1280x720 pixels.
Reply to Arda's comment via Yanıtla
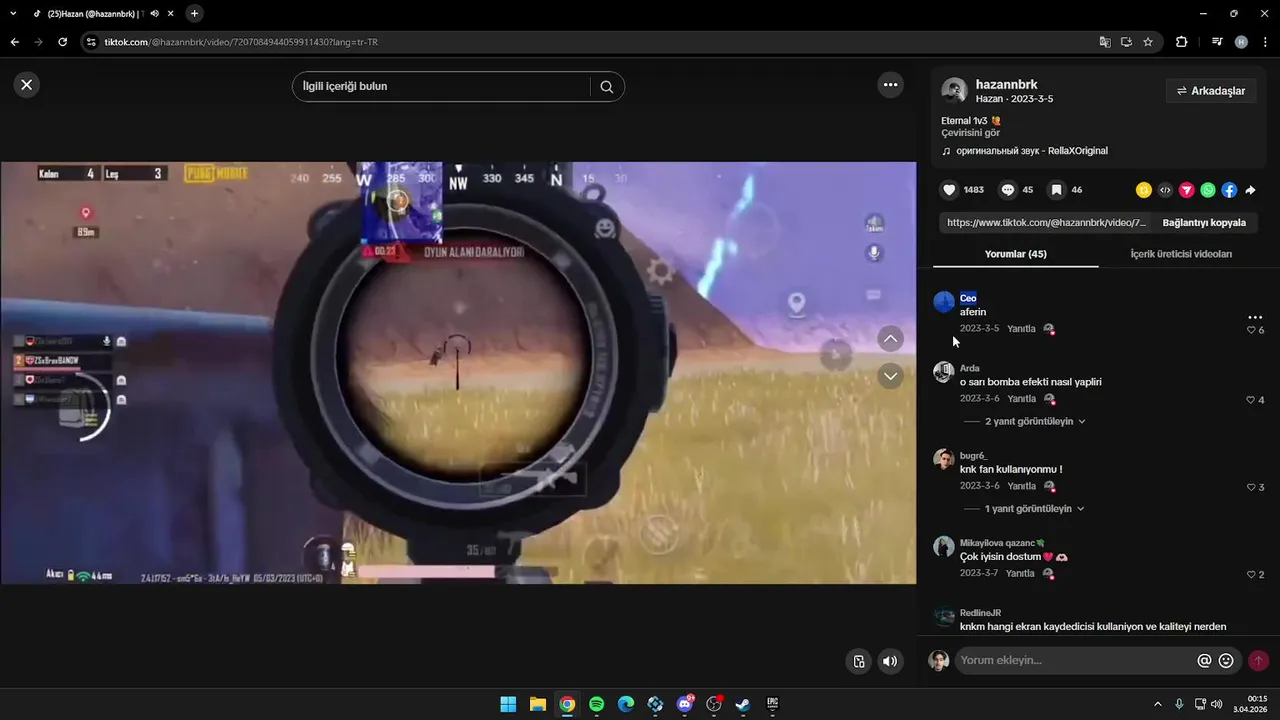(1021, 399)
